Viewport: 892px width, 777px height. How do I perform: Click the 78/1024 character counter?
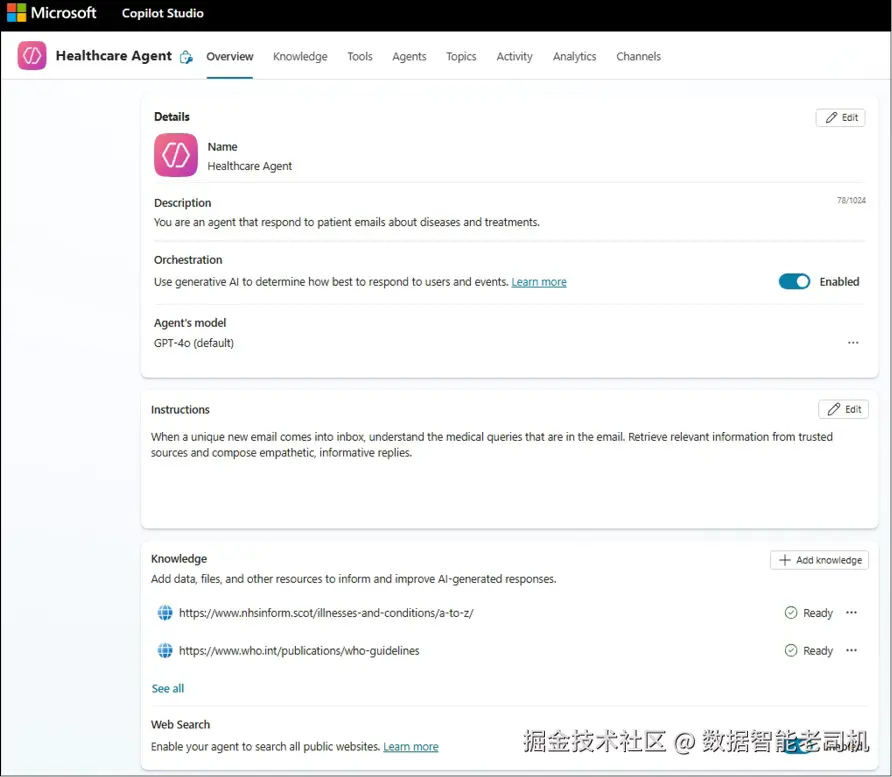tap(851, 200)
